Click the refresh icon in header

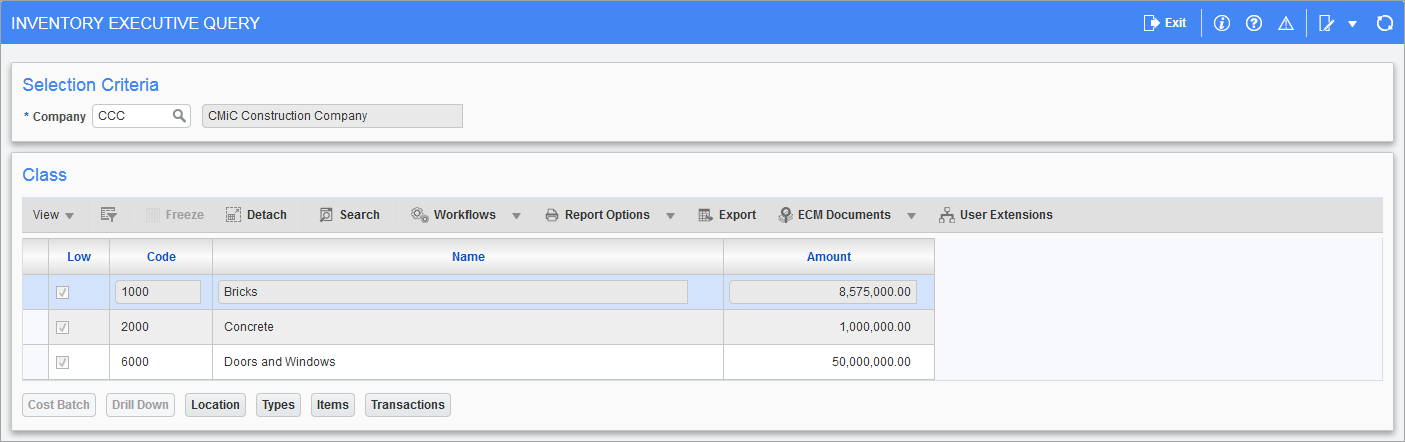tap(1385, 23)
